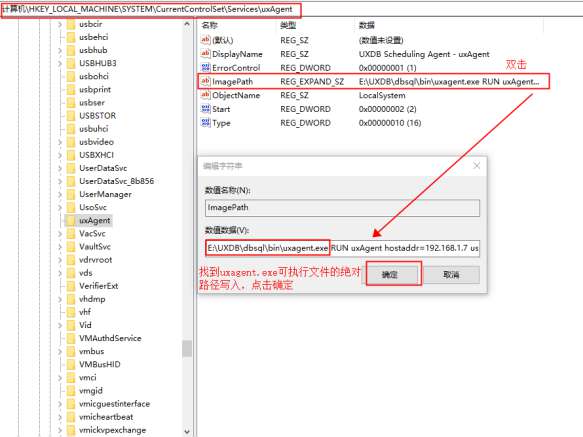
Task: Click the tree pane scrollbar down arrow
Action: [x=187, y=431]
